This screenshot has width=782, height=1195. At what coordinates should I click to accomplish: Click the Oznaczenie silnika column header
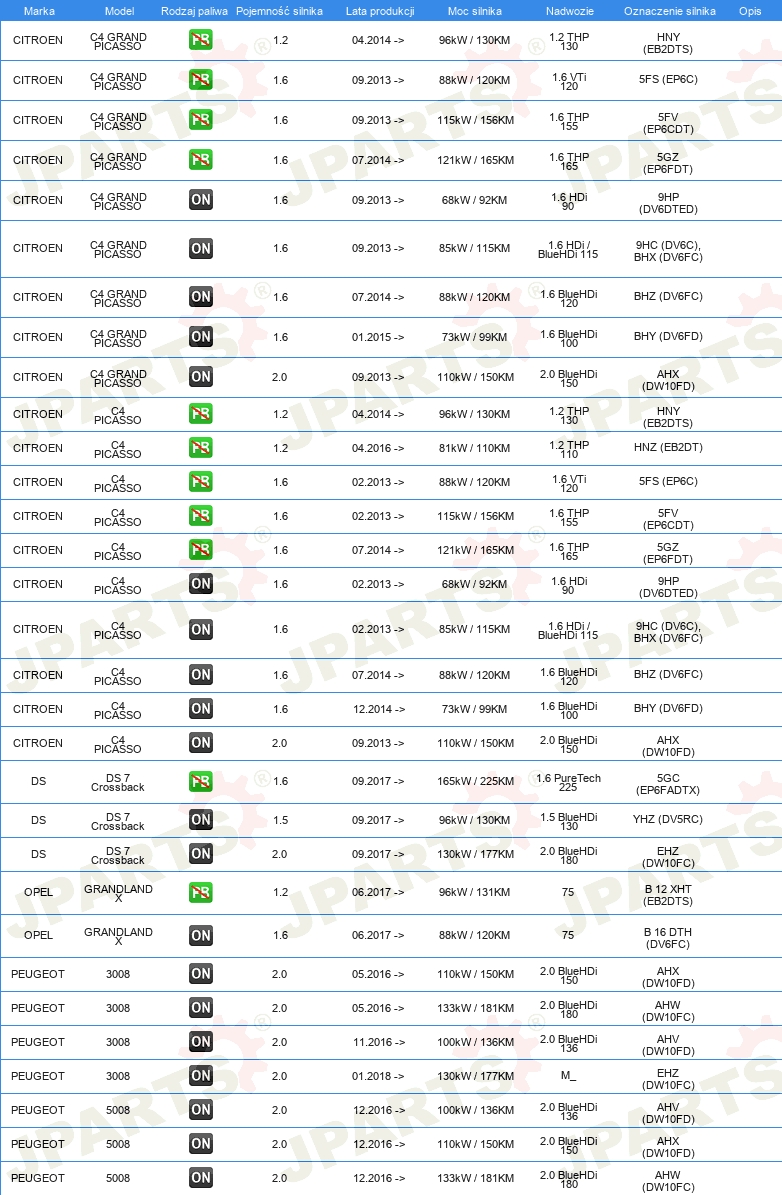coord(669,11)
